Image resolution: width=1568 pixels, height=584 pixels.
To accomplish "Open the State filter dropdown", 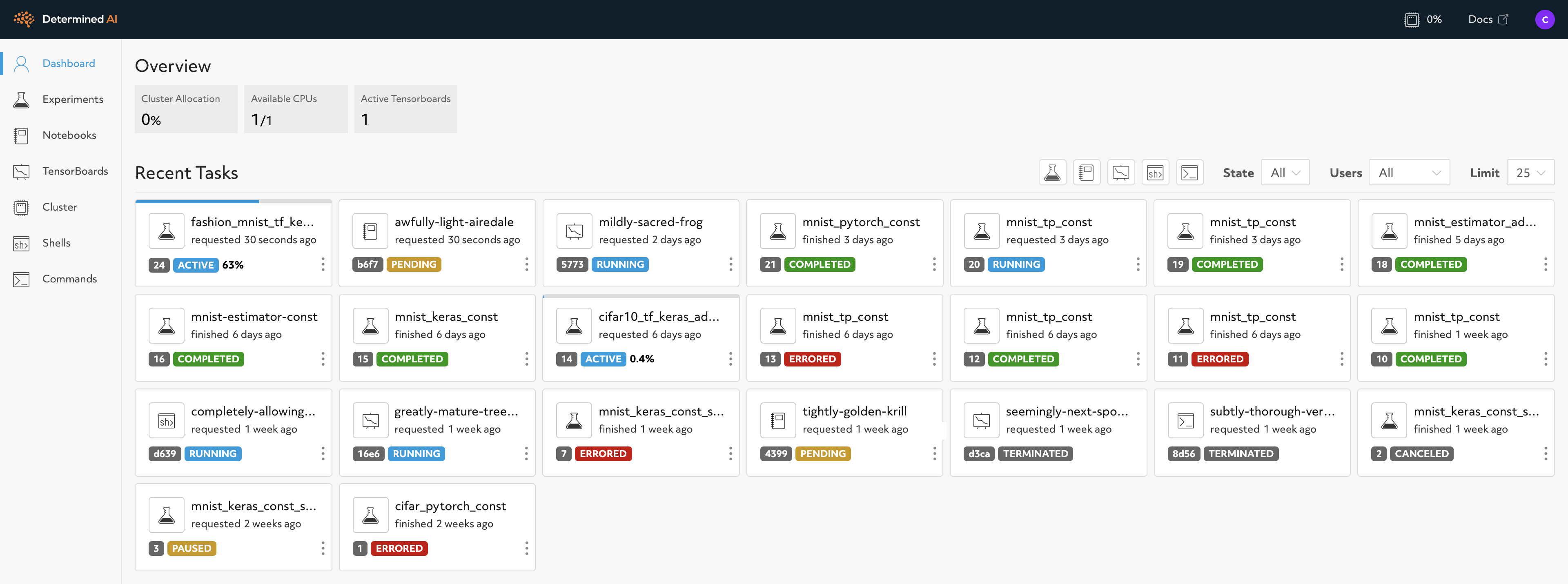I will pyautogui.click(x=1285, y=173).
